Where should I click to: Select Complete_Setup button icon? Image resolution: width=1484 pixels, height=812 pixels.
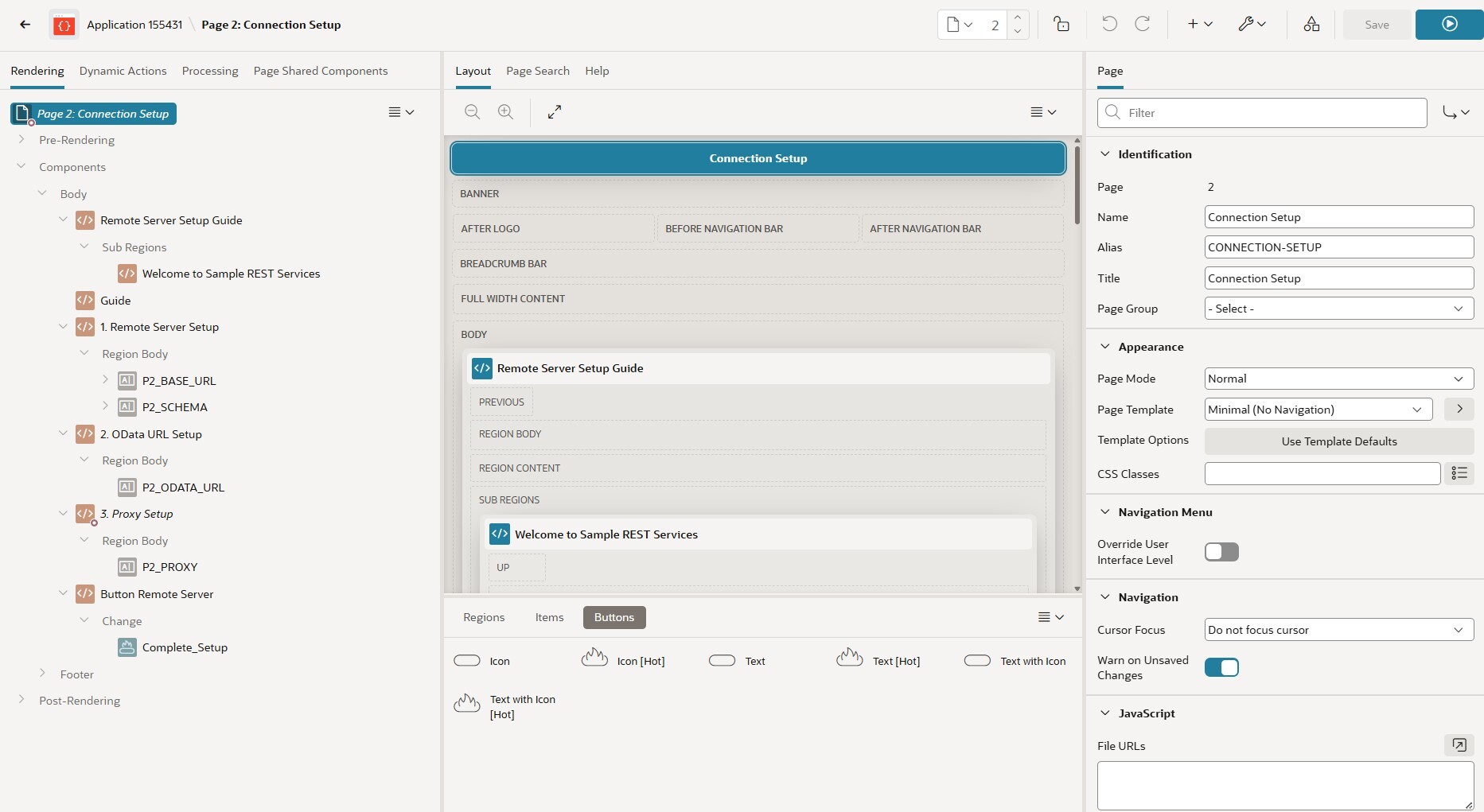click(127, 647)
